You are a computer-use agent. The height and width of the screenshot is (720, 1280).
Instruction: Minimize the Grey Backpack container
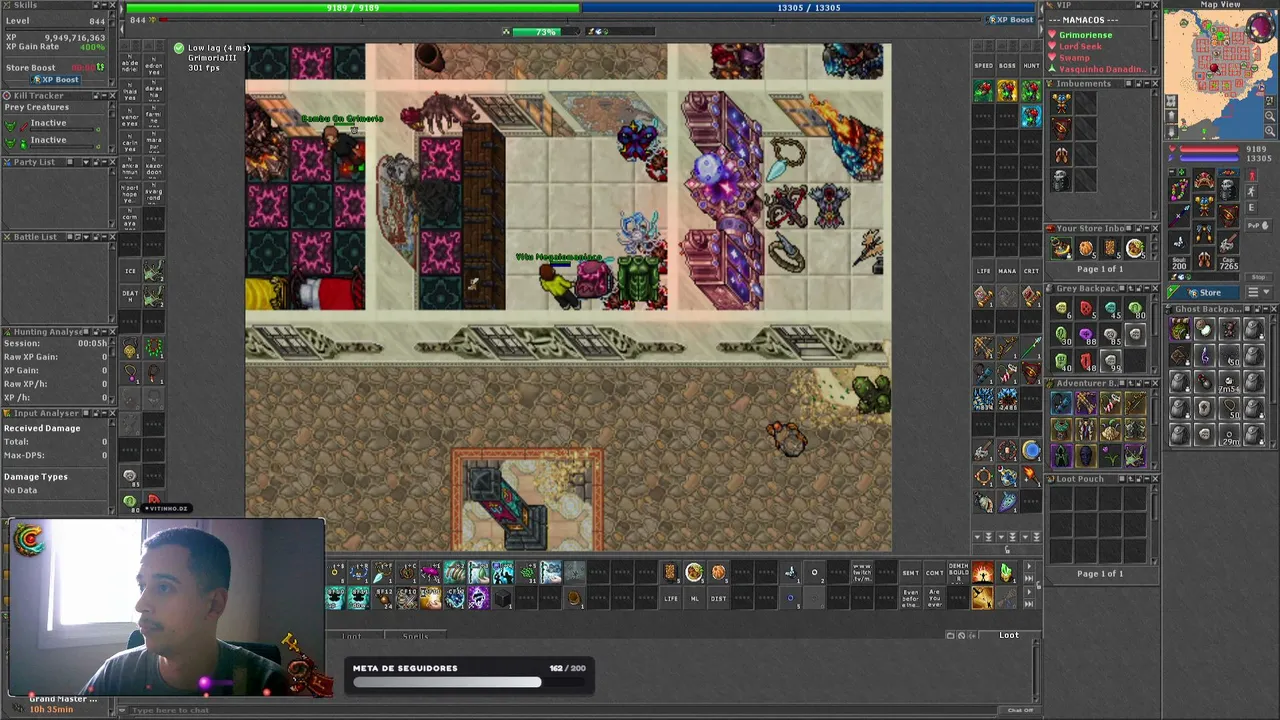1145,289
